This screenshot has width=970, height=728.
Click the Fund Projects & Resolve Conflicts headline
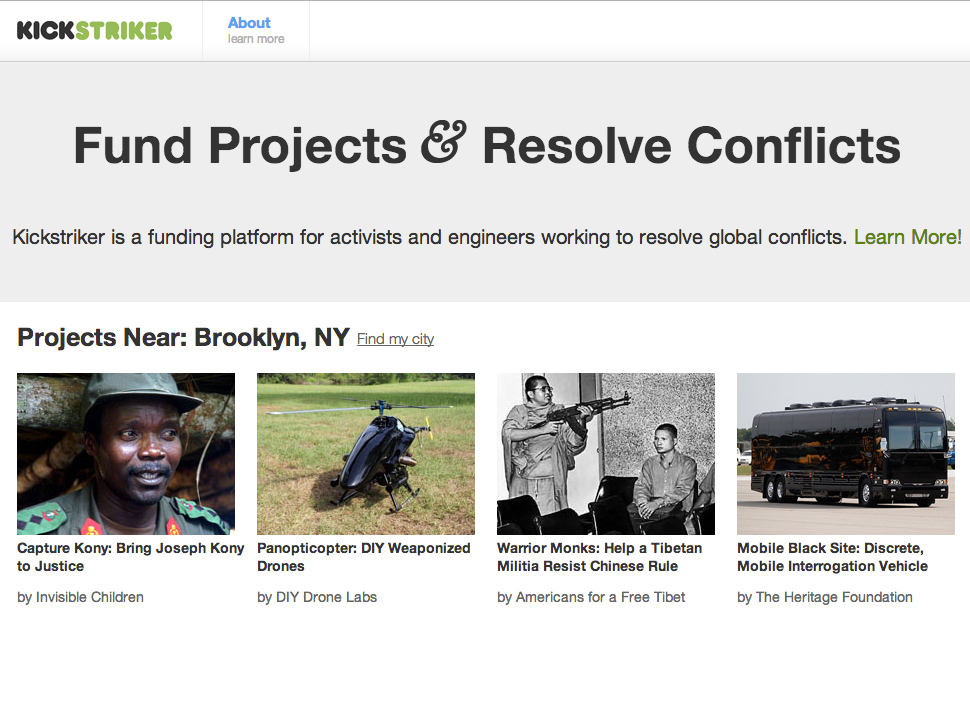tap(486, 146)
